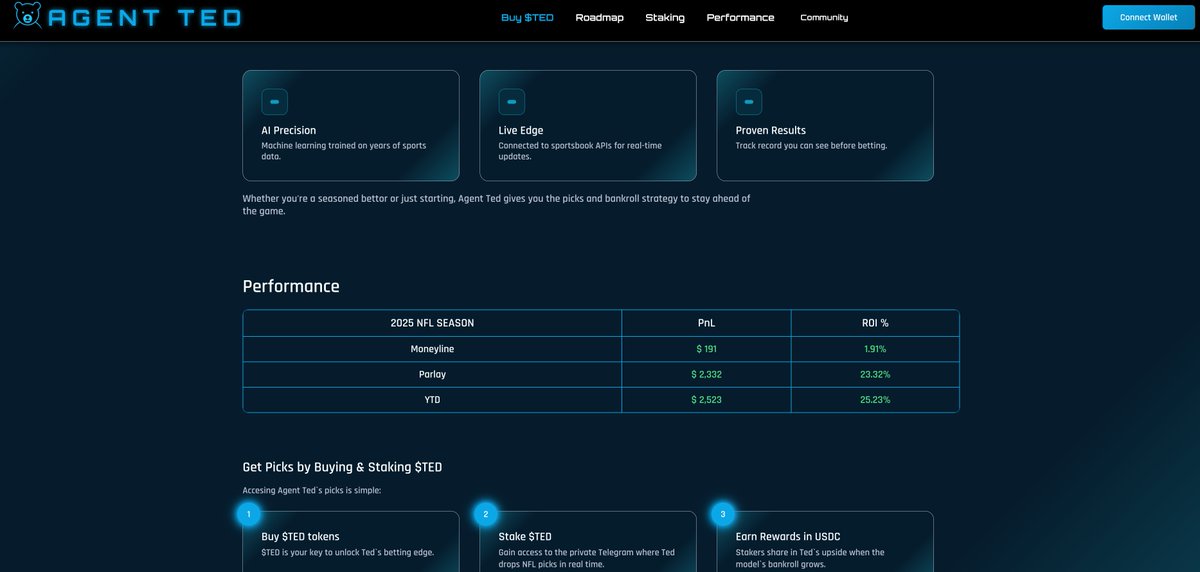Viewport: 1200px width, 572px height.
Task: Select the AI Precision card heading
Action: (288, 130)
